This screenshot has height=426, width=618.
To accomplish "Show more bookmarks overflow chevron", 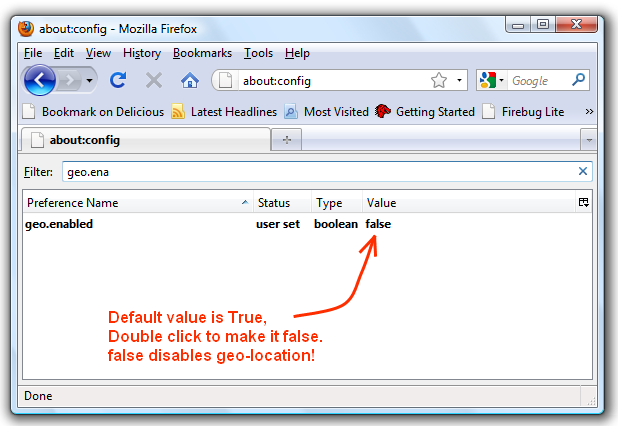I will [x=588, y=111].
